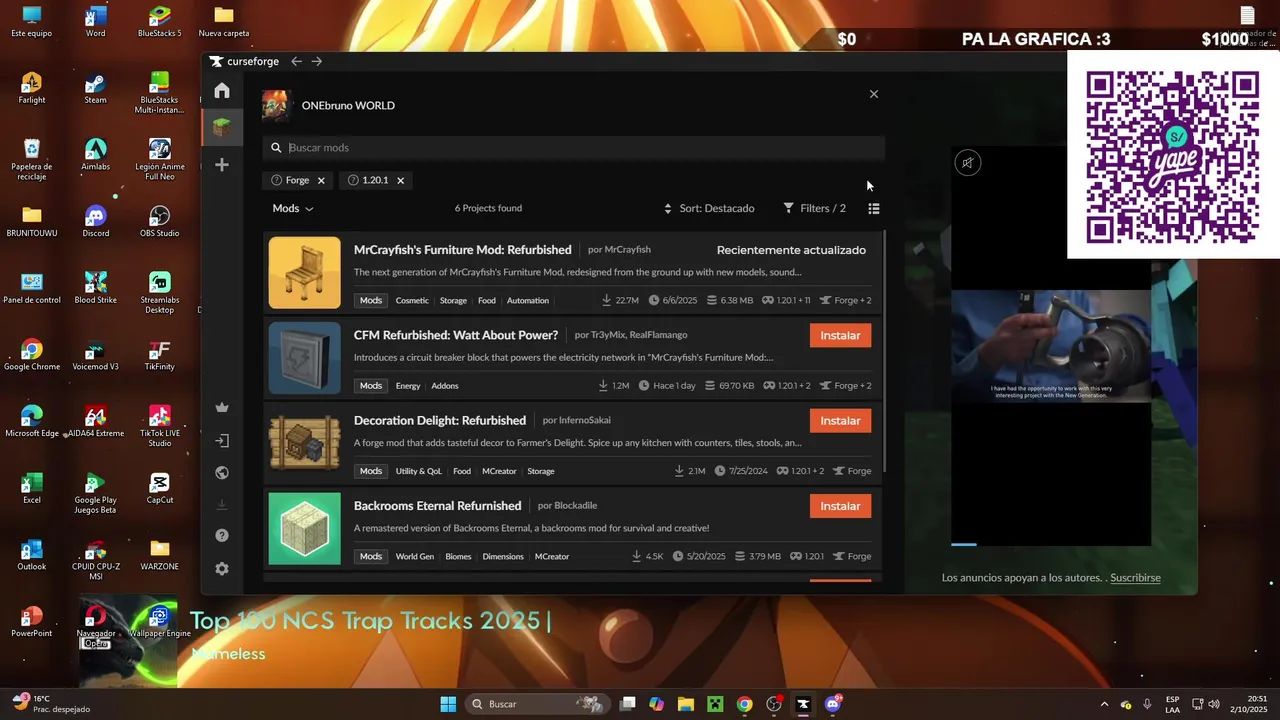Open WARZONE folder on desktop
Viewport: 1280px width, 720px height.
tap(160, 555)
